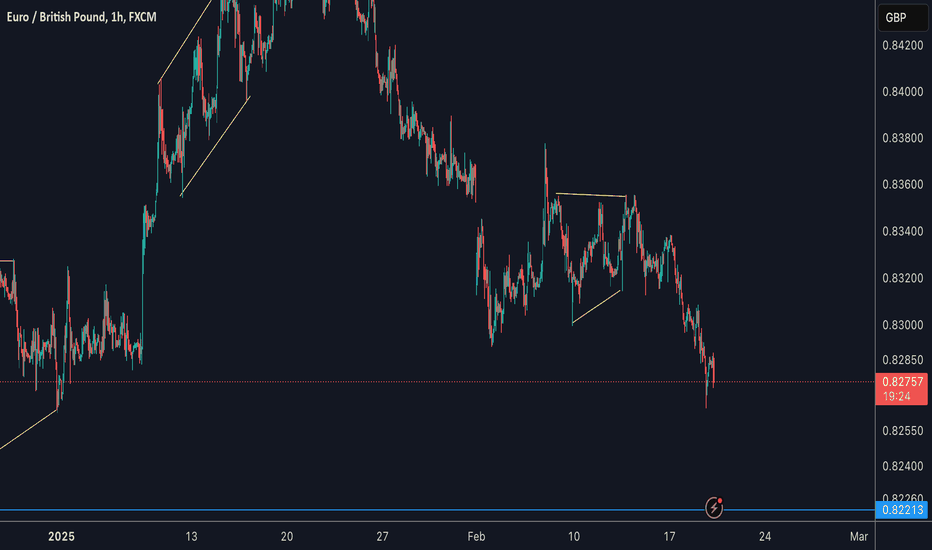Select the flat trendline above February 10 highs

tap(591, 194)
